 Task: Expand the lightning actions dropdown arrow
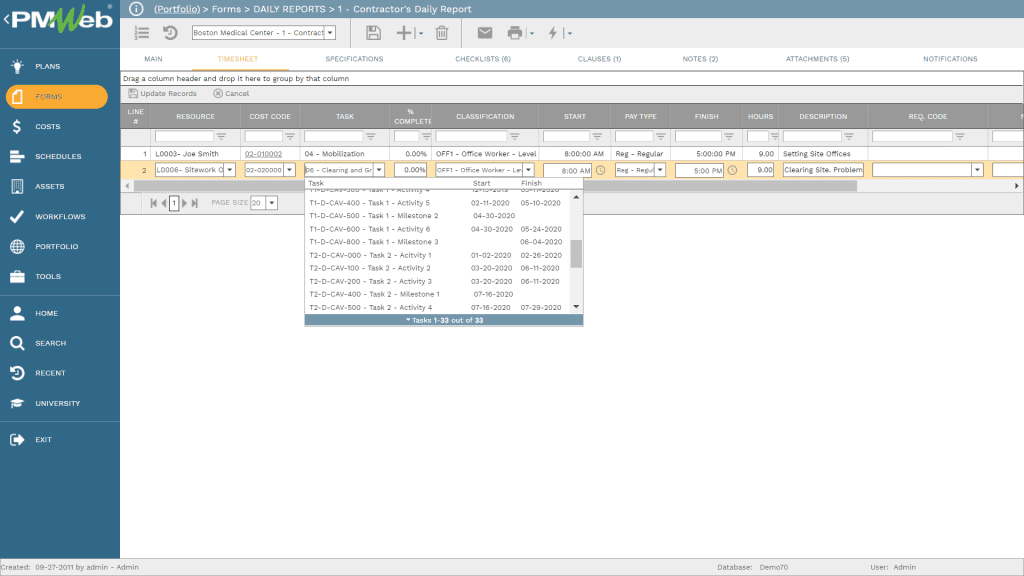click(569, 33)
